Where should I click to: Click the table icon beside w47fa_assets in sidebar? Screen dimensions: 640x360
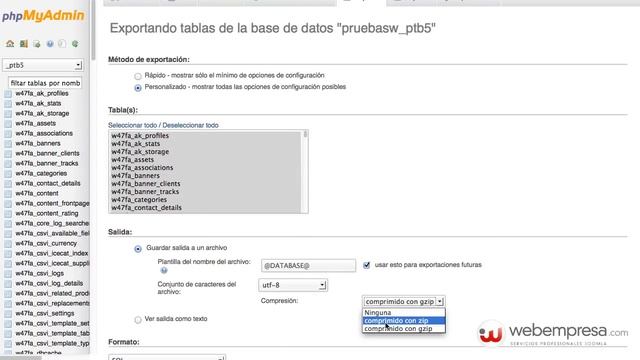click(8, 124)
